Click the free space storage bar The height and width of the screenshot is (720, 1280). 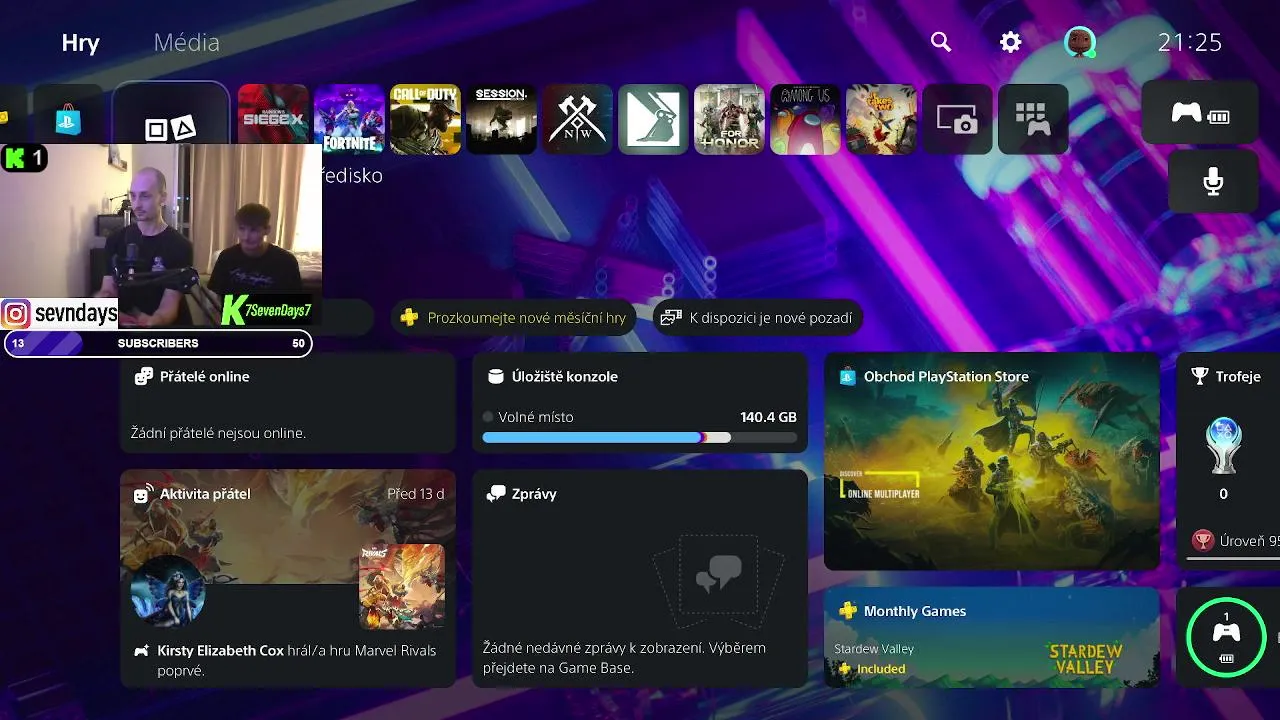coord(640,437)
